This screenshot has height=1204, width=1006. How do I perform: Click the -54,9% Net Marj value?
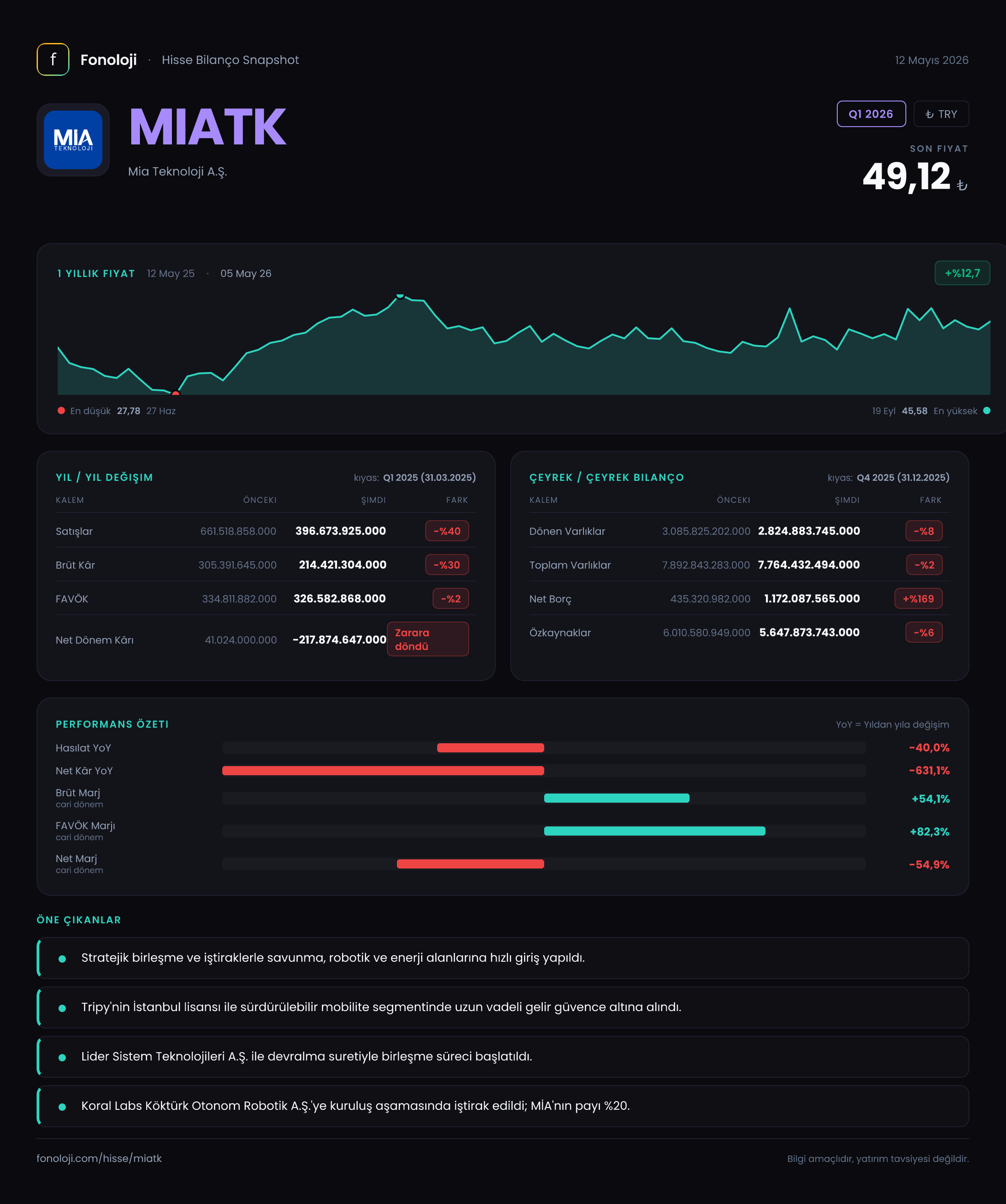coord(929,864)
